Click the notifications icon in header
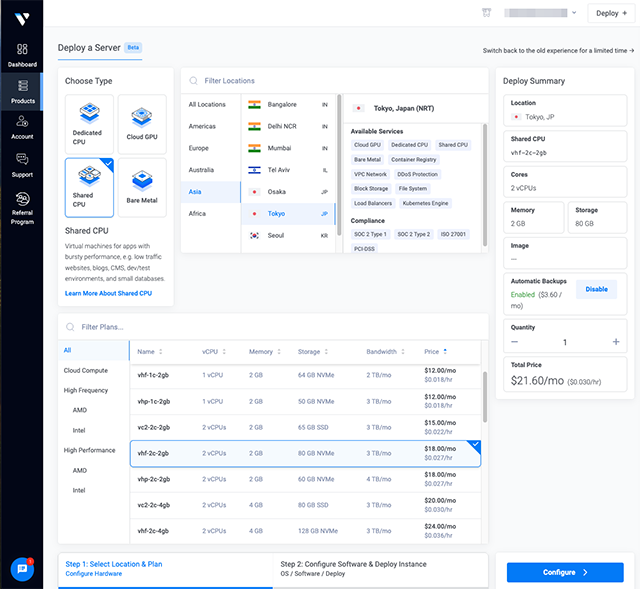 point(486,13)
